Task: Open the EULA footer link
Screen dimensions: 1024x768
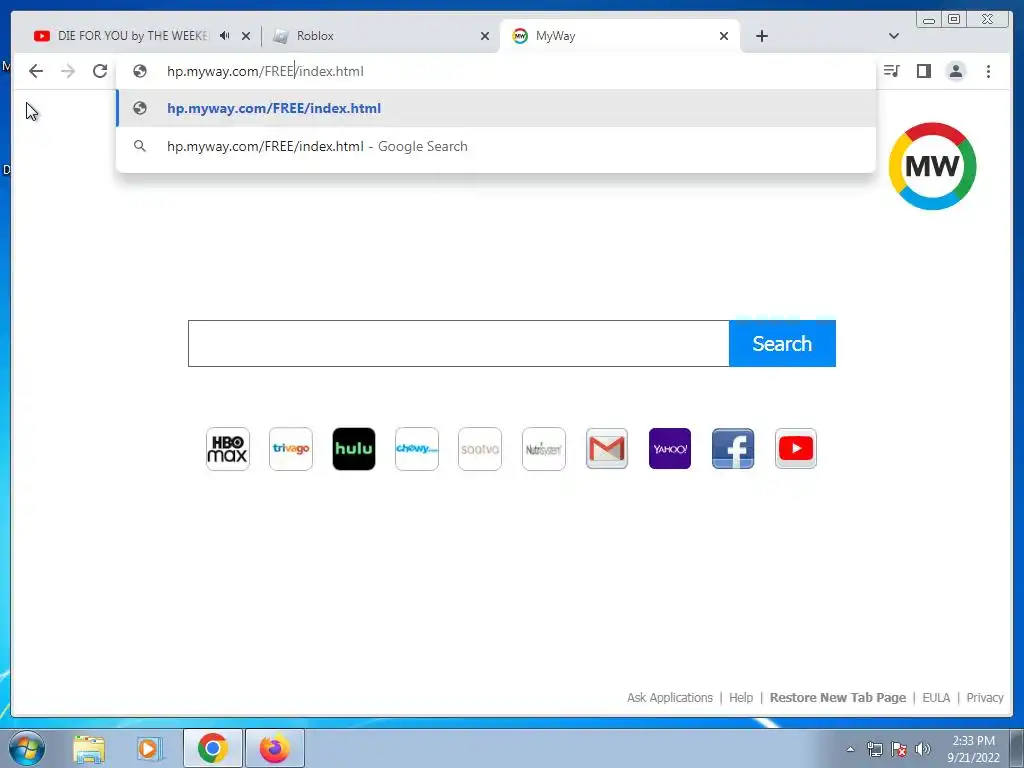Action: pos(936,697)
